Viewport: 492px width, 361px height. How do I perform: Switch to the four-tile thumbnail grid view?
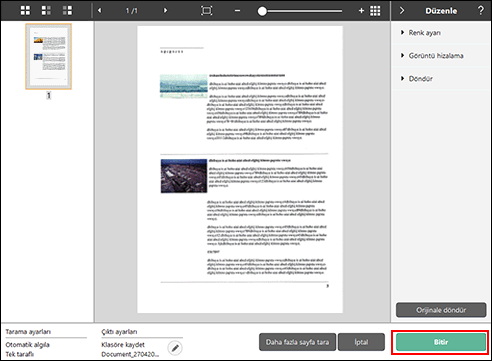(25, 11)
